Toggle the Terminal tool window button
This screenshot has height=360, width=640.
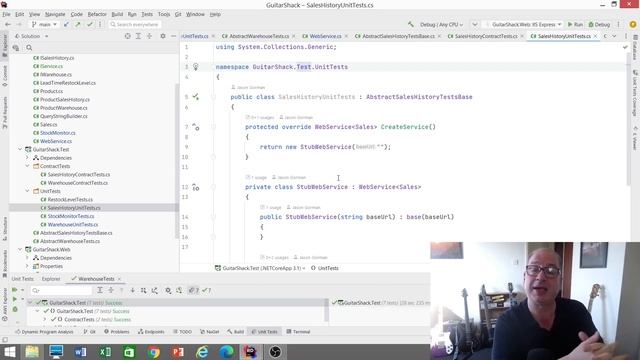click(298, 332)
